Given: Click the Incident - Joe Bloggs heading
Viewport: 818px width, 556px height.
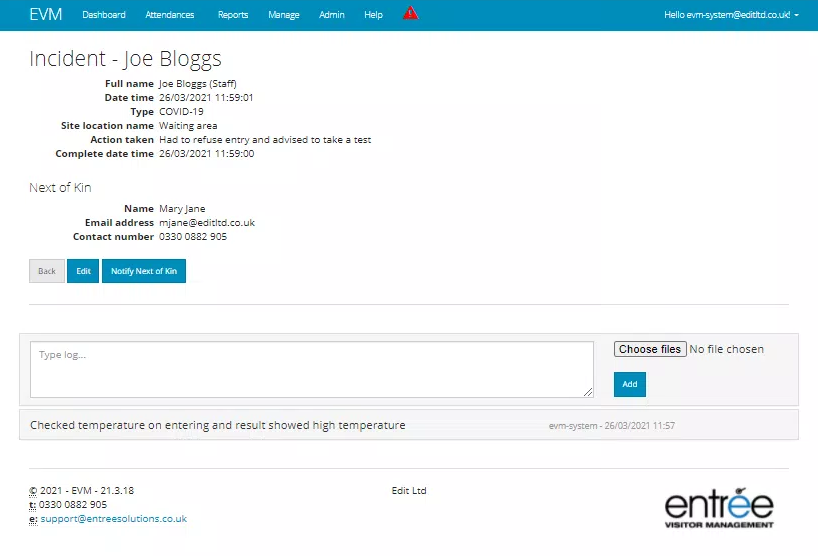Looking at the screenshot, I should coord(125,58).
